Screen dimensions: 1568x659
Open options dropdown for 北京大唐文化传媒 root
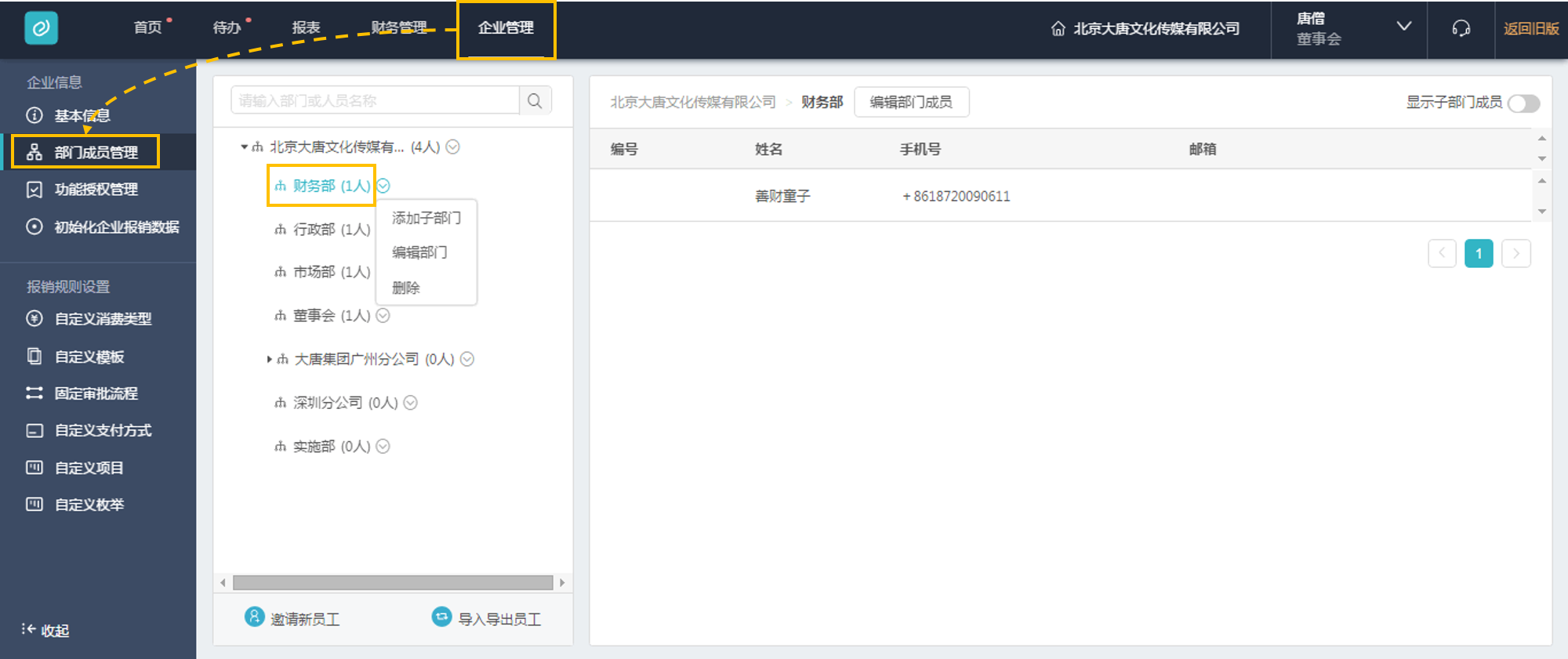452,147
